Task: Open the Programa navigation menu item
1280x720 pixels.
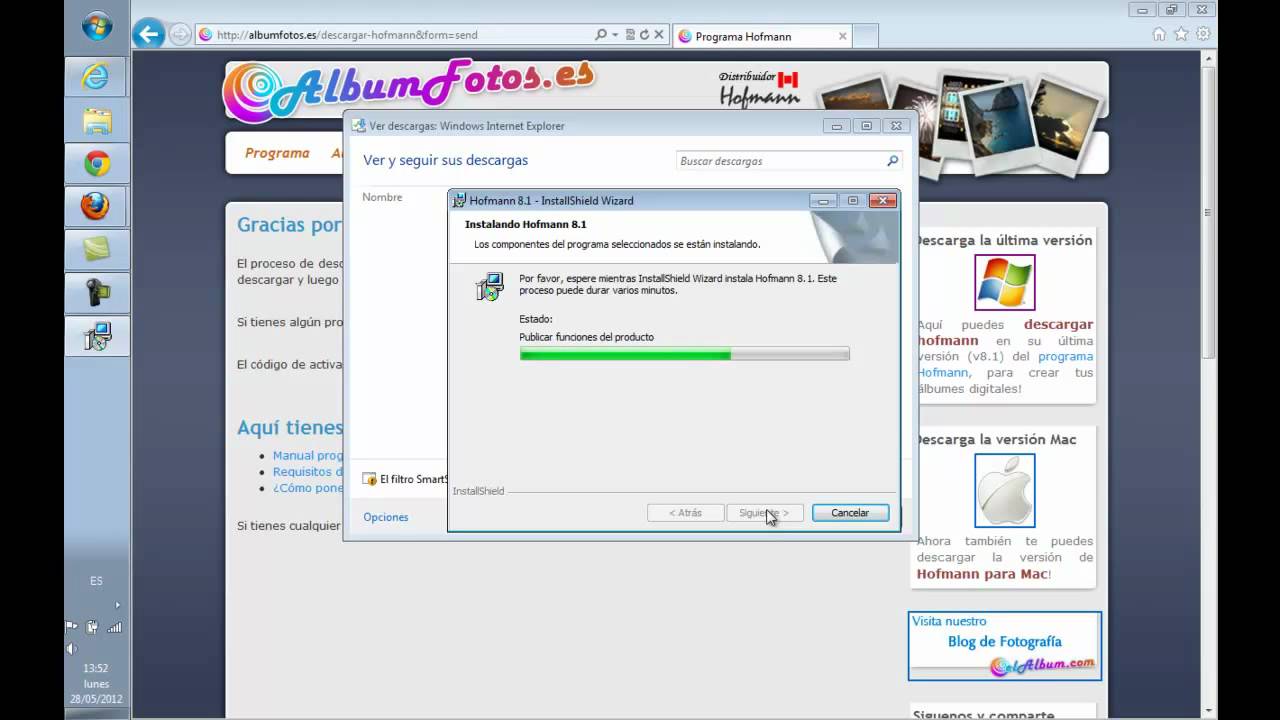Action: click(x=277, y=153)
